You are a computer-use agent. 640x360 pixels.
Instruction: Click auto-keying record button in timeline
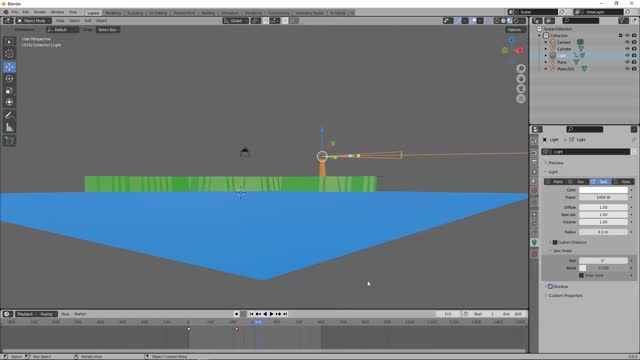[x=236, y=314]
